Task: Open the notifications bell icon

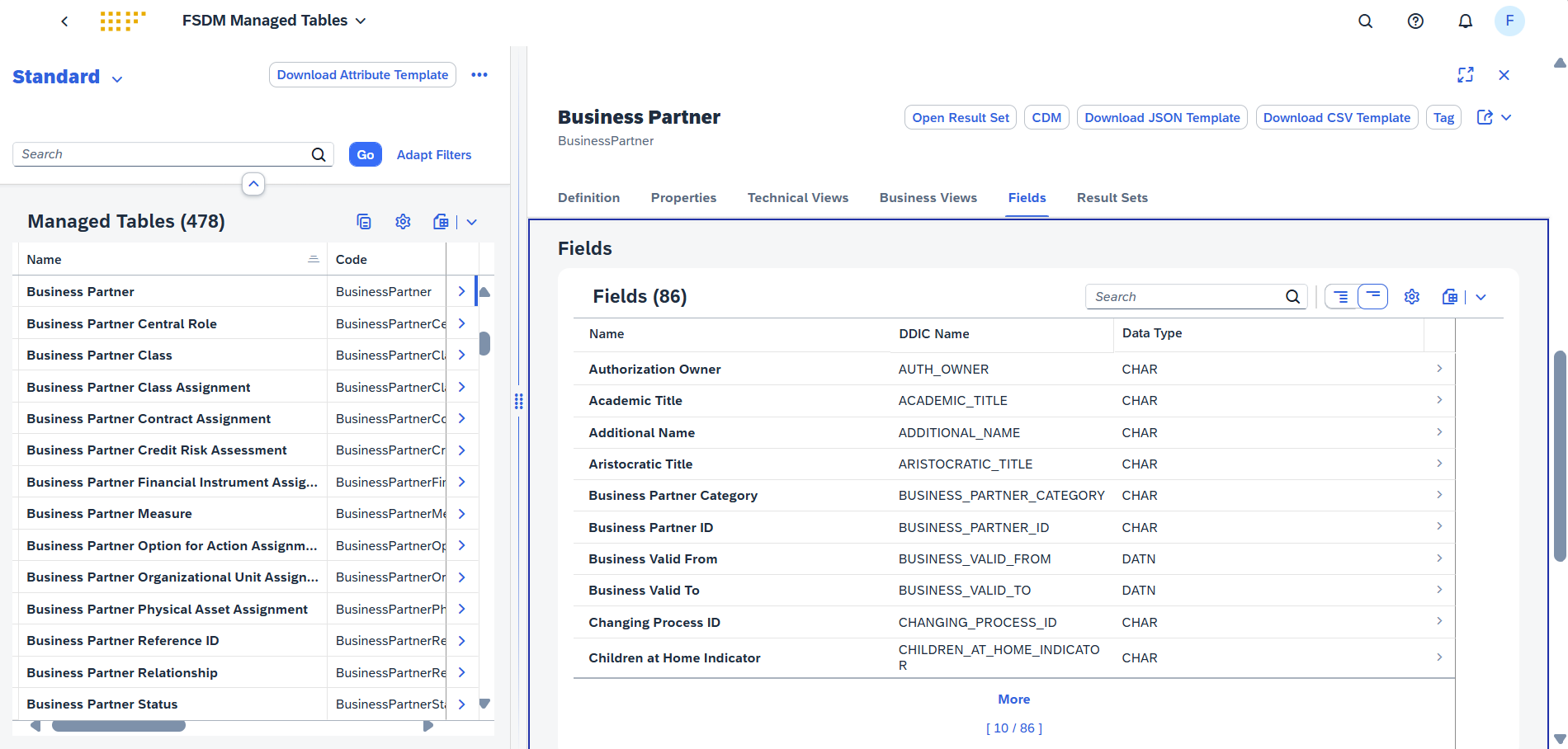Action: point(1466,21)
